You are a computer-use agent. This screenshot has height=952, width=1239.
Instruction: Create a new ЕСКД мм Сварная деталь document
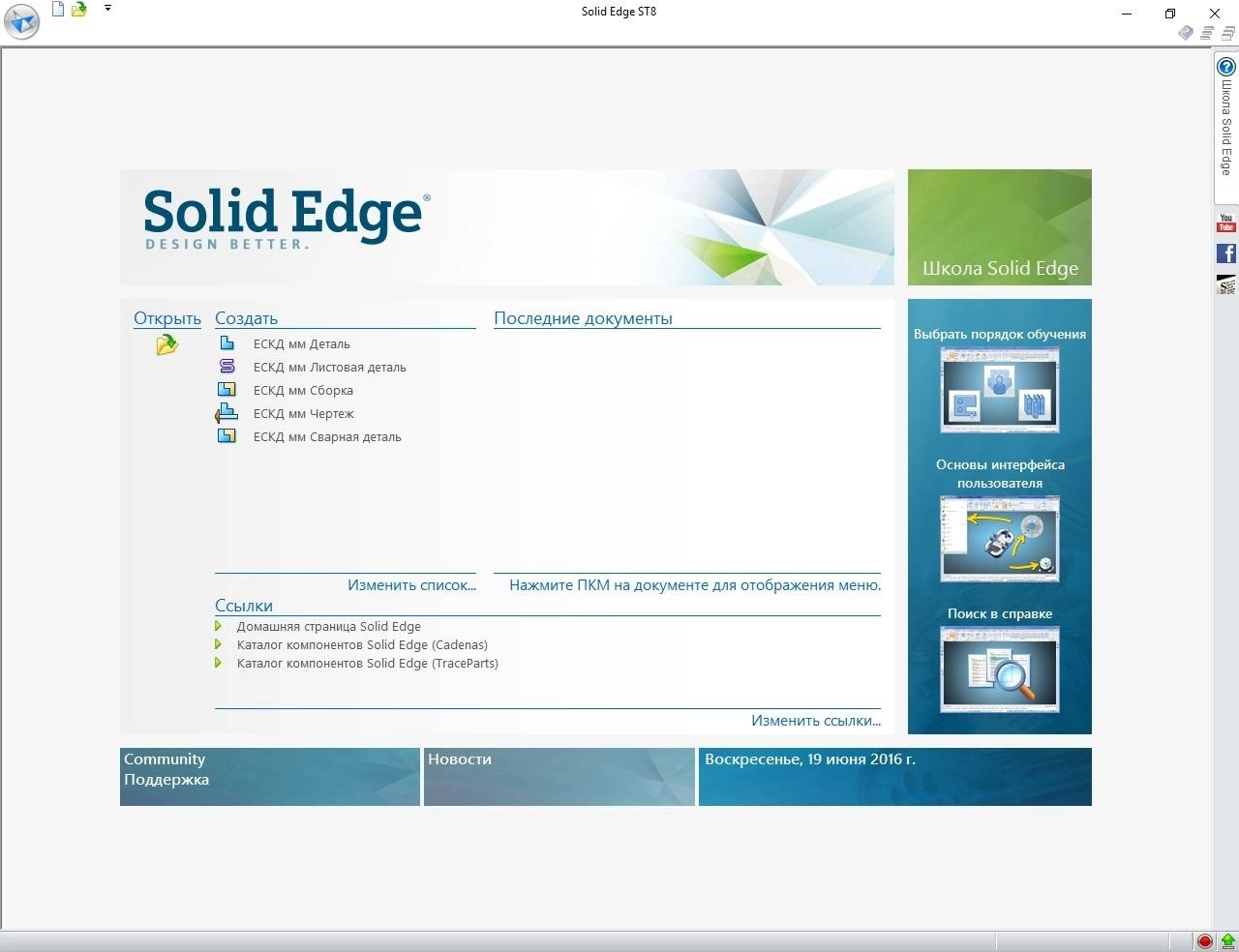[327, 437]
